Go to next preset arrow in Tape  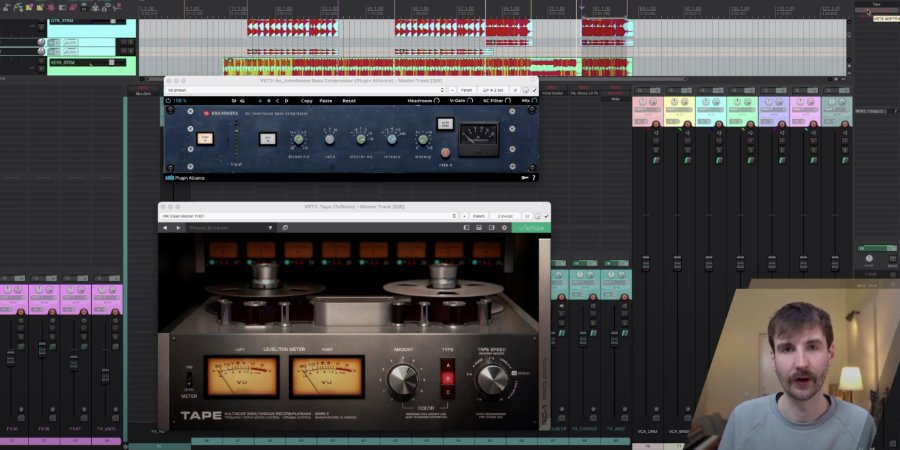(179, 227)
